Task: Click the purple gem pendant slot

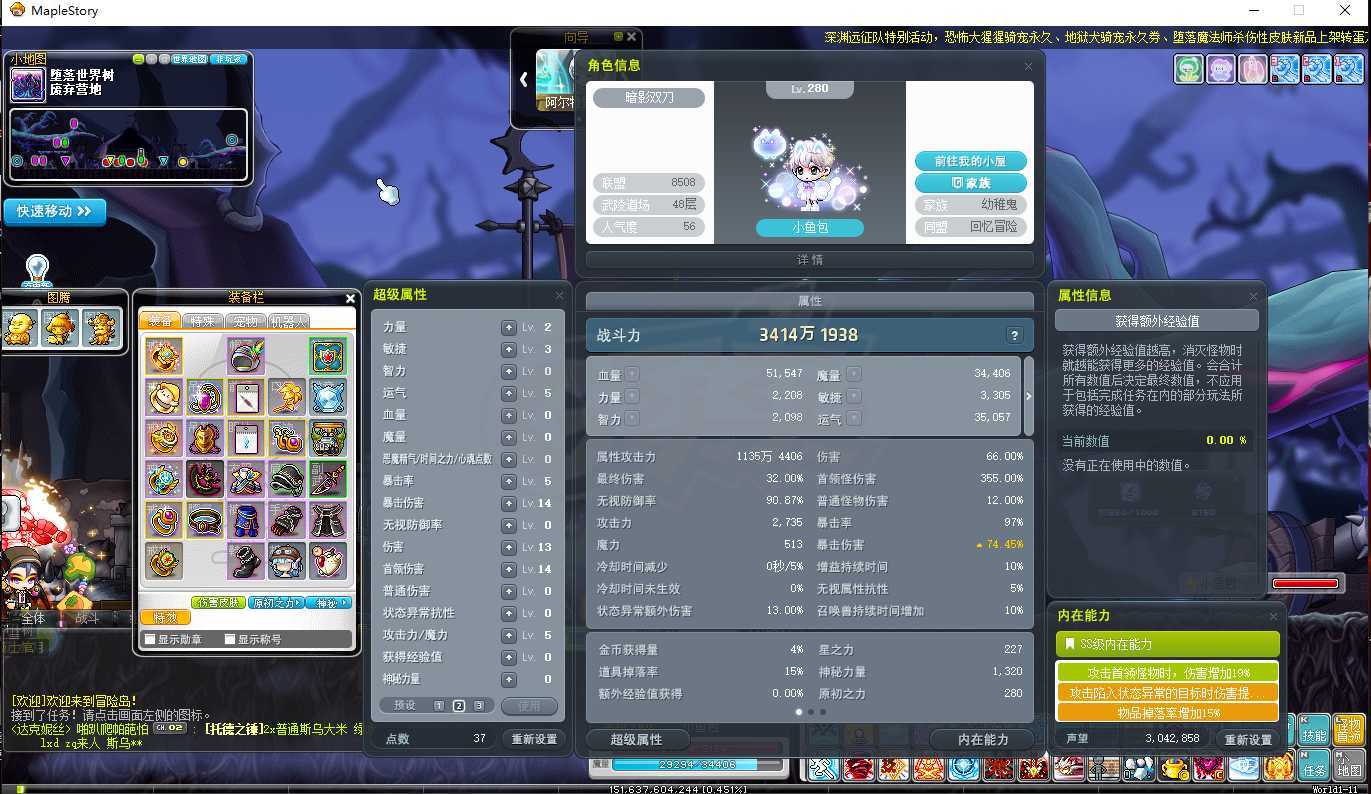Action: coord(204,397)
